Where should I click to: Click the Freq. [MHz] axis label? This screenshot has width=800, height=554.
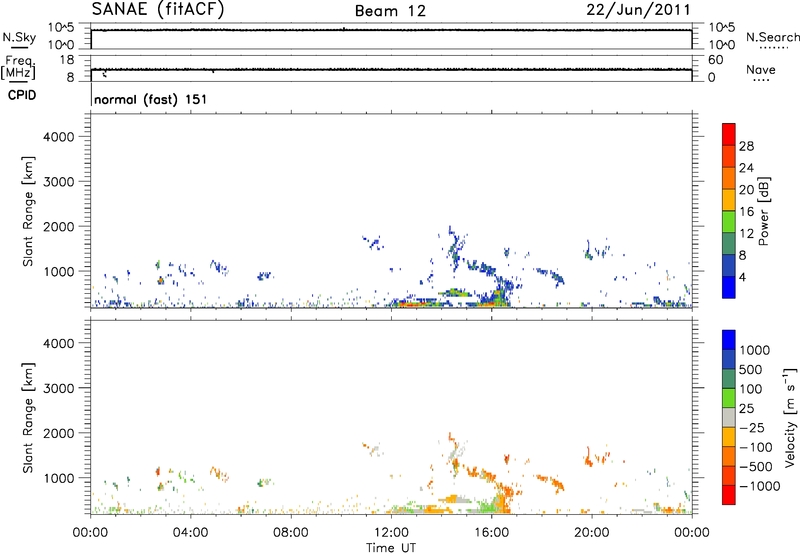pyautogui.click(x=18, y=68)
